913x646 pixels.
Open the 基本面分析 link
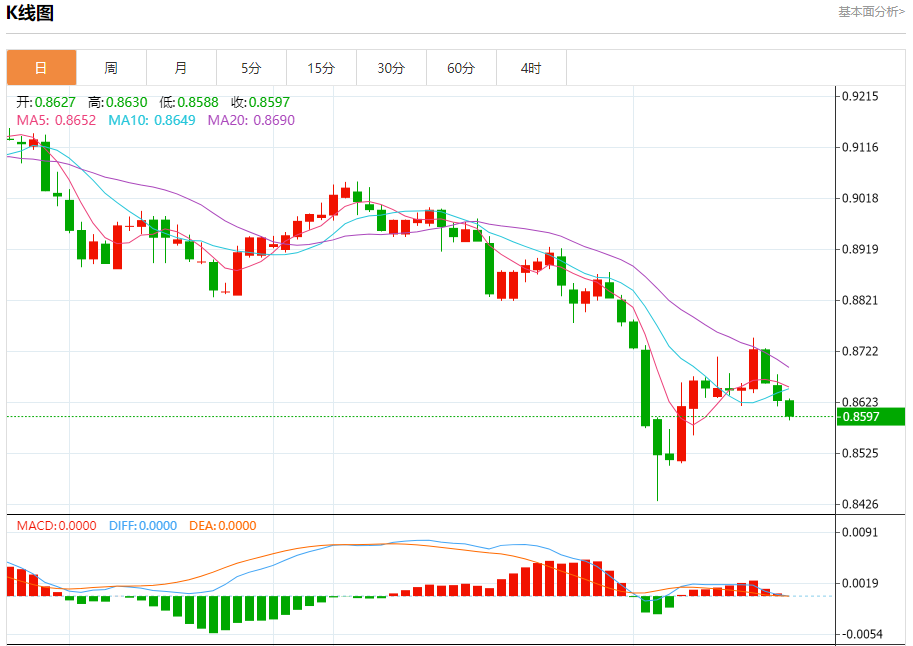click(x=871, y=12)
